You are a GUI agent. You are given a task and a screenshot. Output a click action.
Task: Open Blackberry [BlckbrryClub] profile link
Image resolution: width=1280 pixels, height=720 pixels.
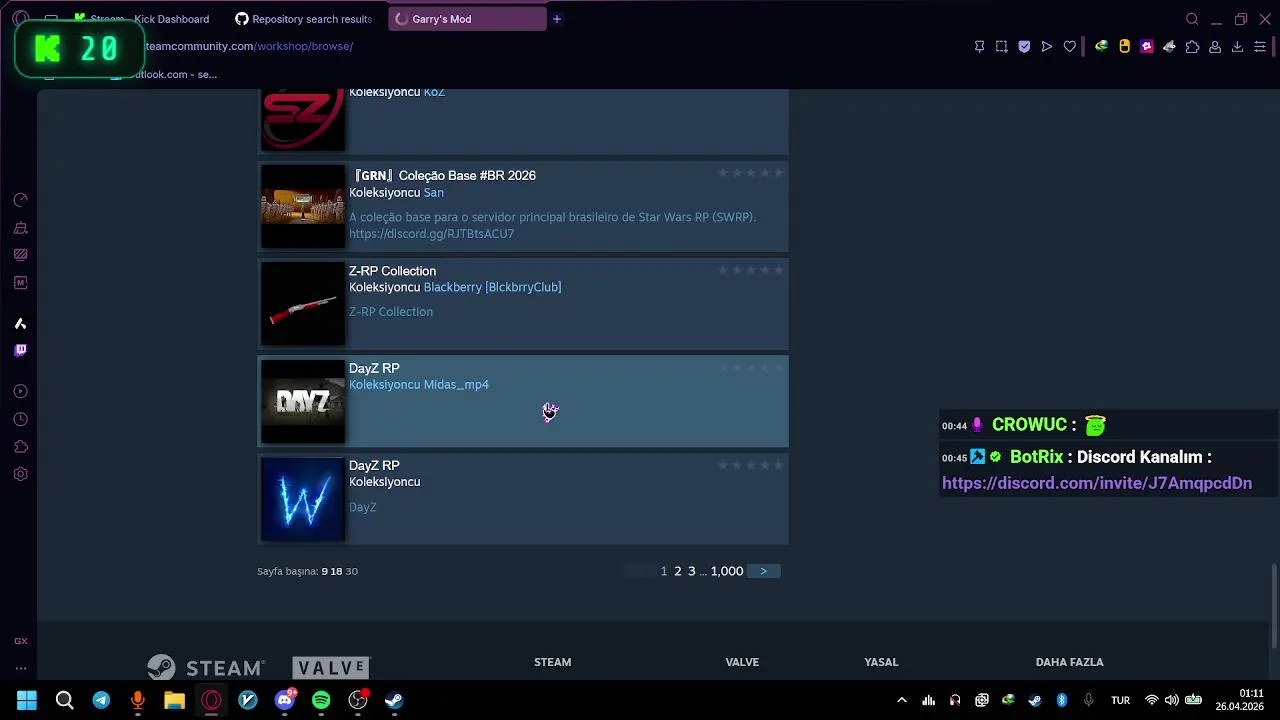click(x=492, y=287)
